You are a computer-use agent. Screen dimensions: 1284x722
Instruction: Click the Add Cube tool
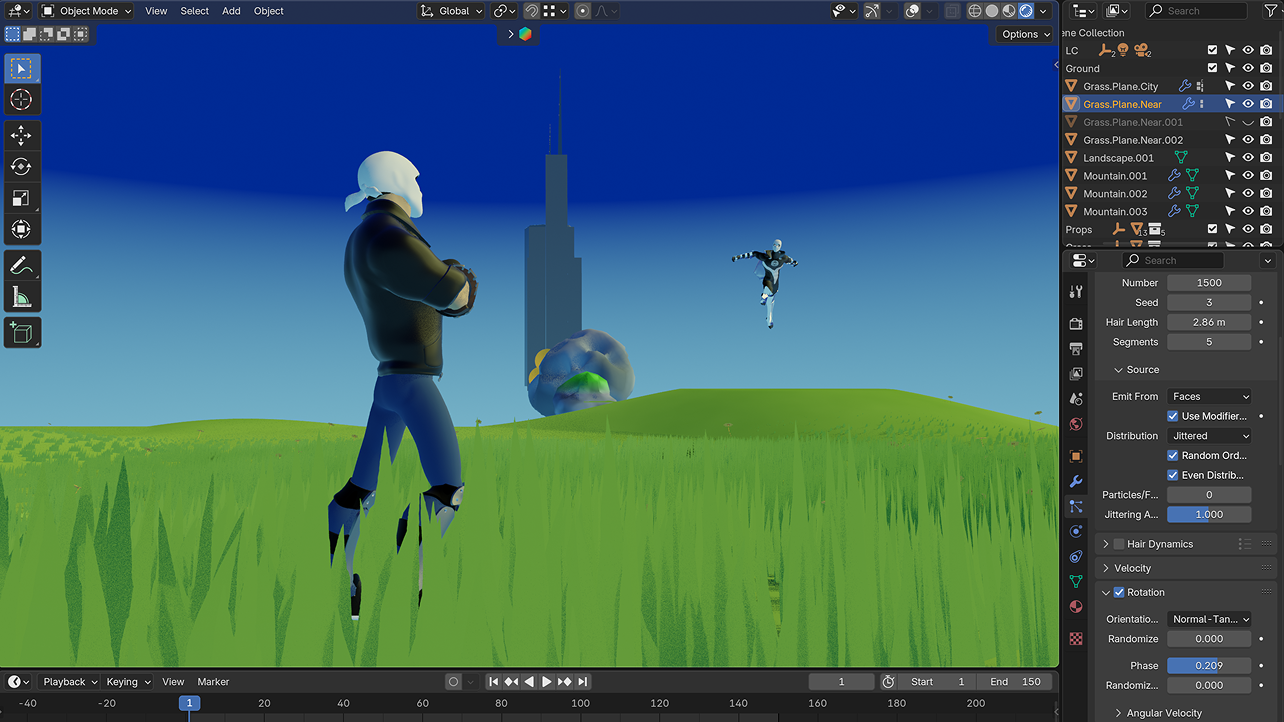point(21,331)
